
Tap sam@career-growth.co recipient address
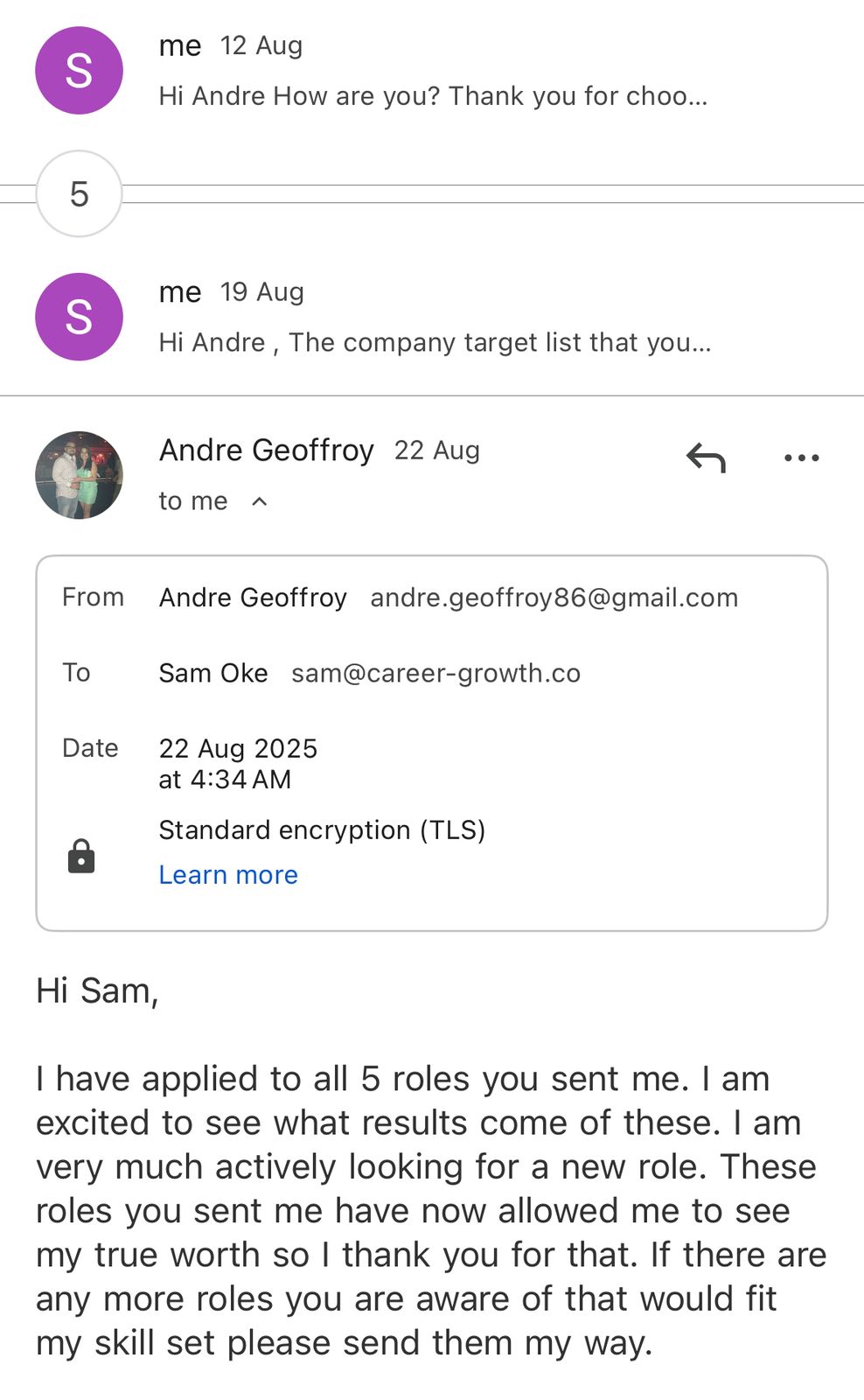(x=435, y=673)
